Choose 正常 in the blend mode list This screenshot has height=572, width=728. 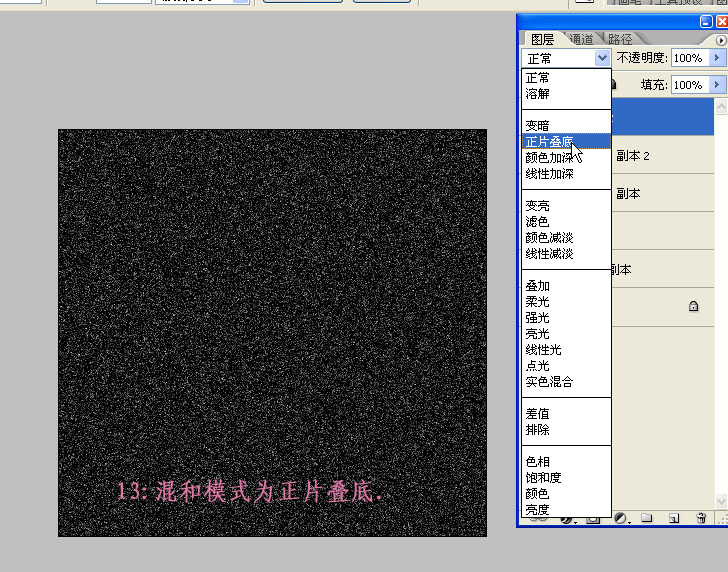tap(566, 78)
